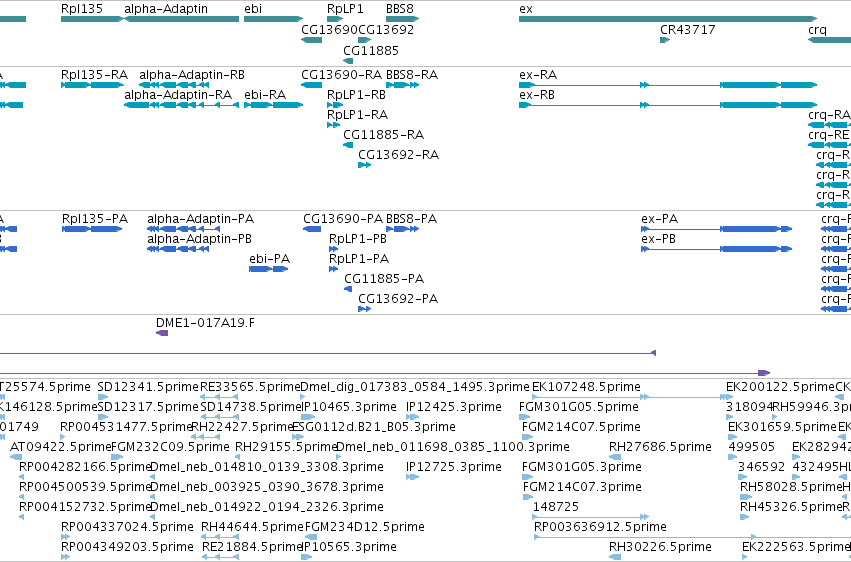Click the CG11885 gene label in top track
This screenshot has width=851, height=562.
click(x=371, y=50)
